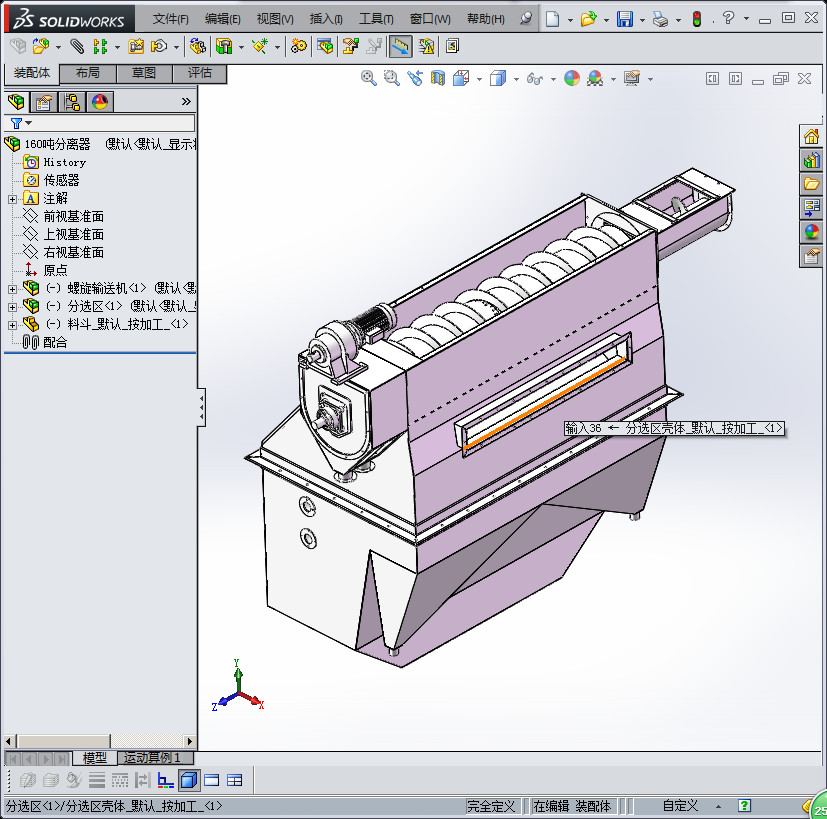Select the Linear Component Pattern icon
The height and width of the screenshot is (819, 827).
pos(100,47)
